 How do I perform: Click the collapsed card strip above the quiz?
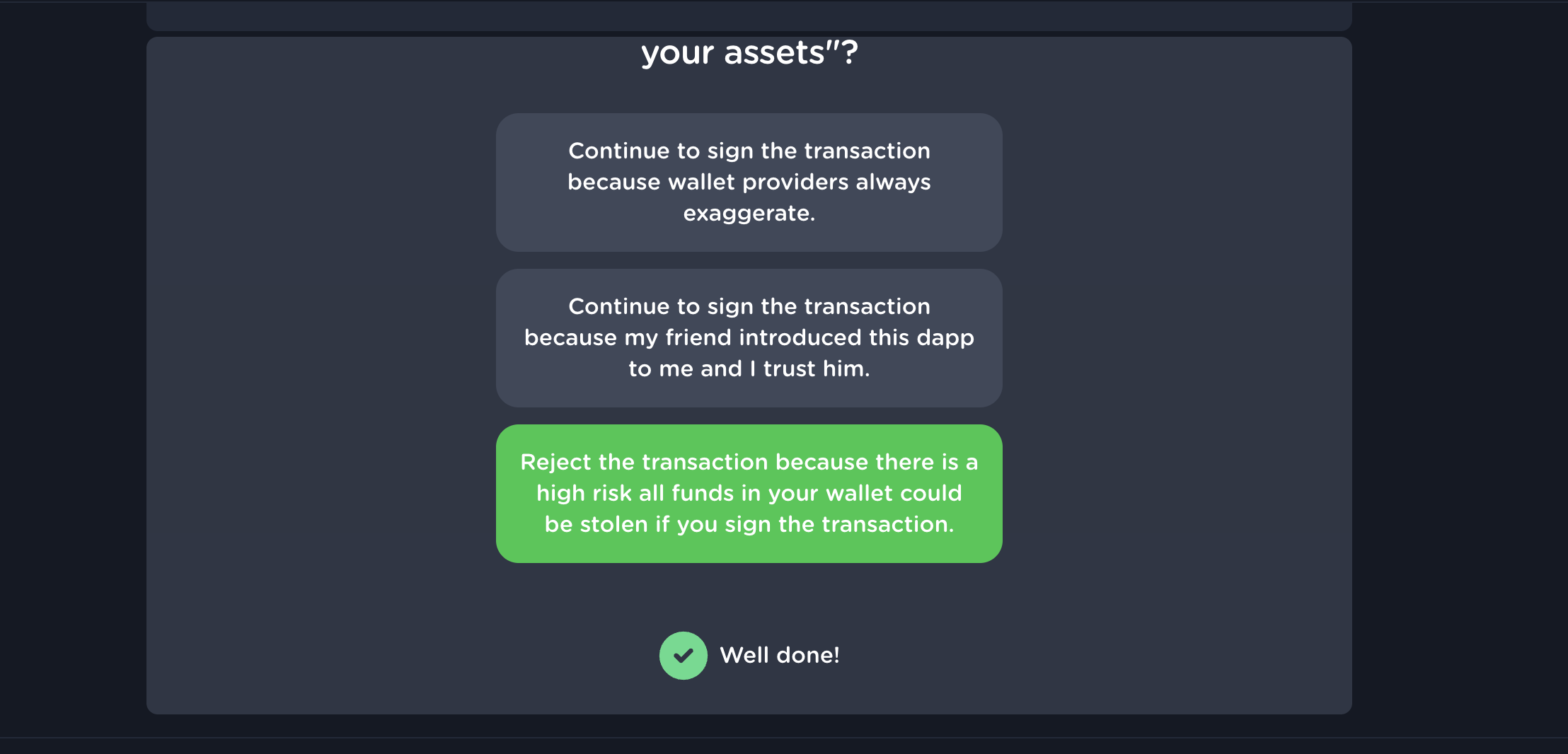point(749,17)
